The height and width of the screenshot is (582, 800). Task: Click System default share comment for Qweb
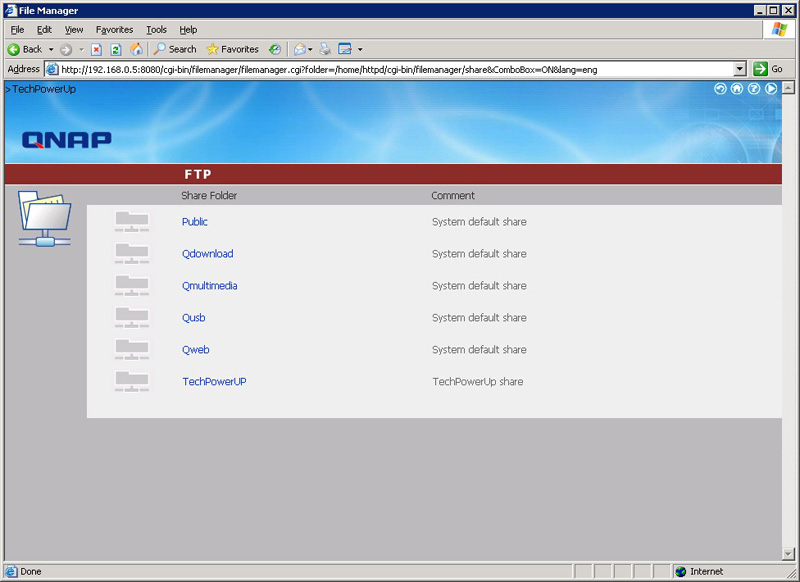point(479,350)
